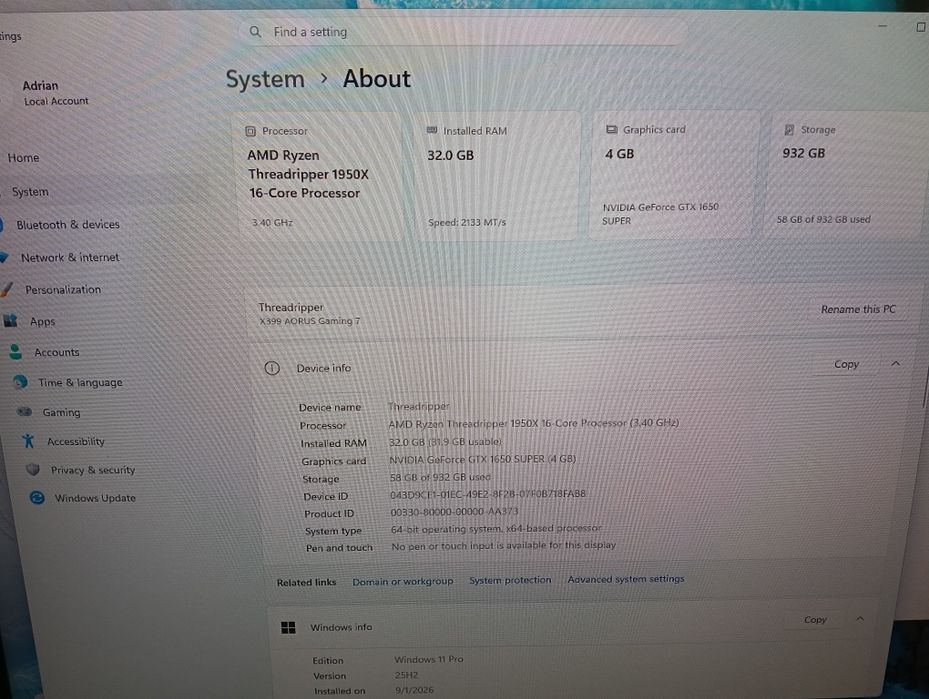Click the Windows Update sync icon
This screenshot has height=699, width=929.
pos(37,498)
